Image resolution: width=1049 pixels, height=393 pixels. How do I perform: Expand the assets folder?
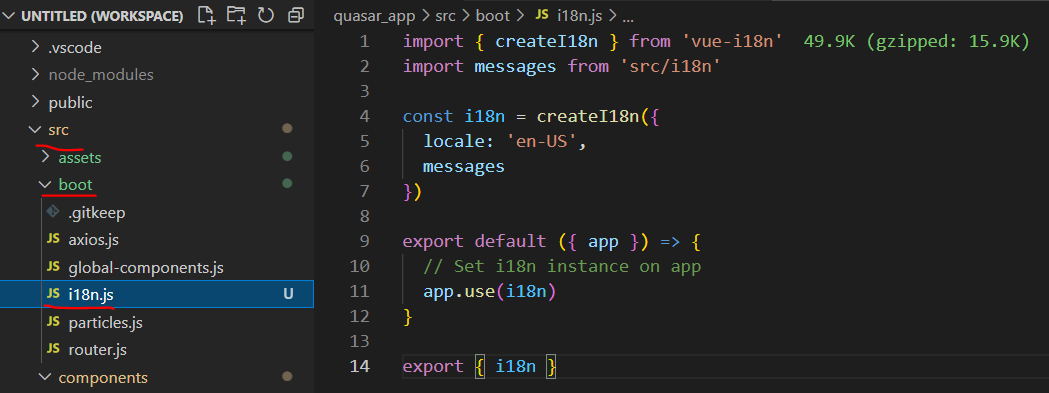45,157
